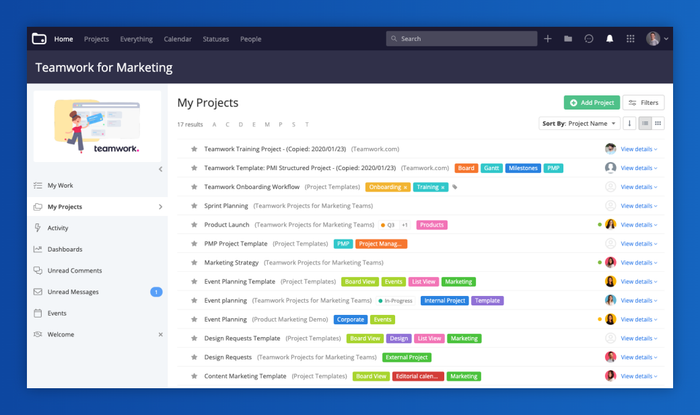Open the quick add plus icon
700x415 pixels.
coord(548,39)
